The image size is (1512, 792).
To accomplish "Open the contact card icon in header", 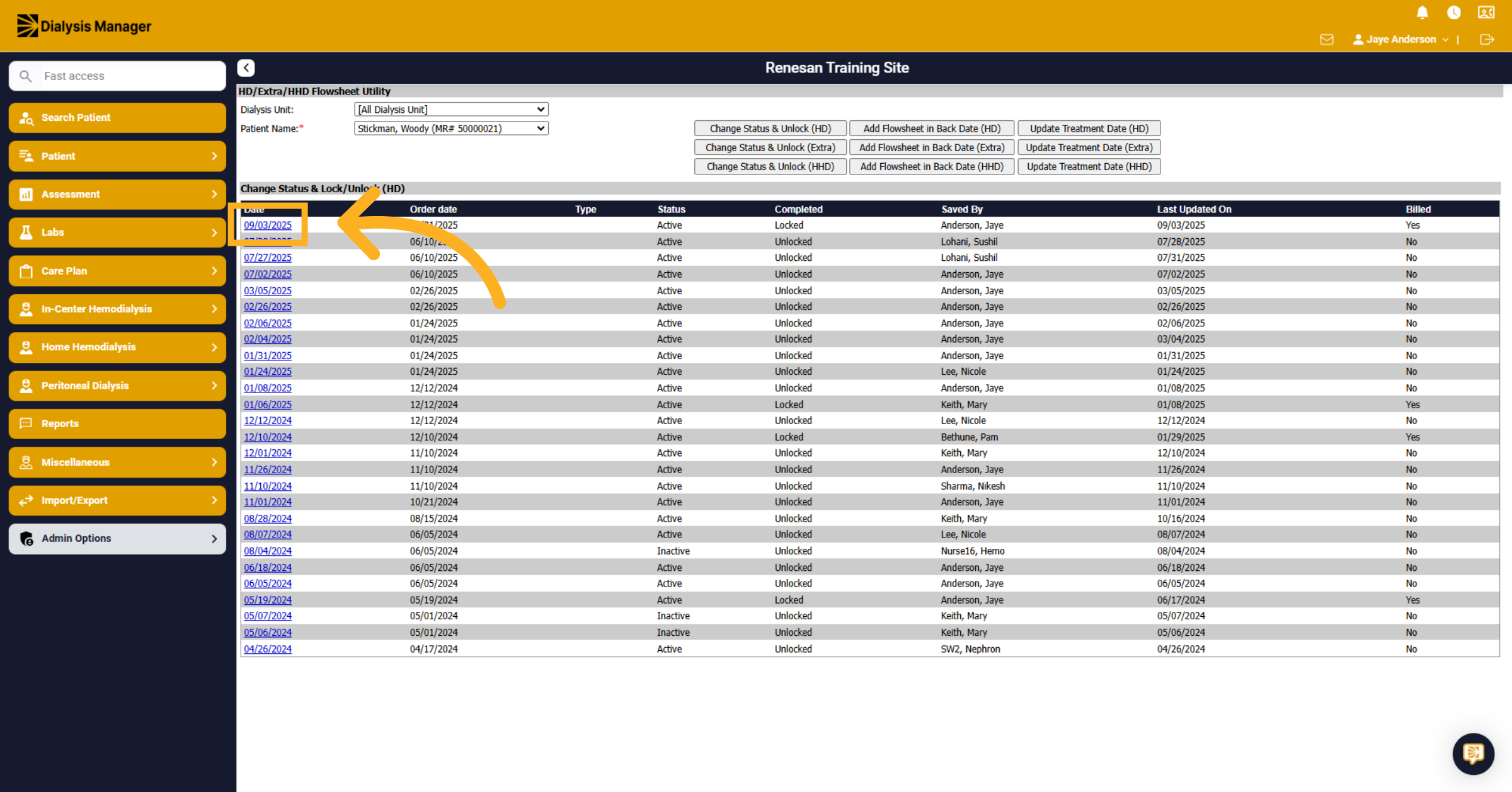I will coord(1486,13).
